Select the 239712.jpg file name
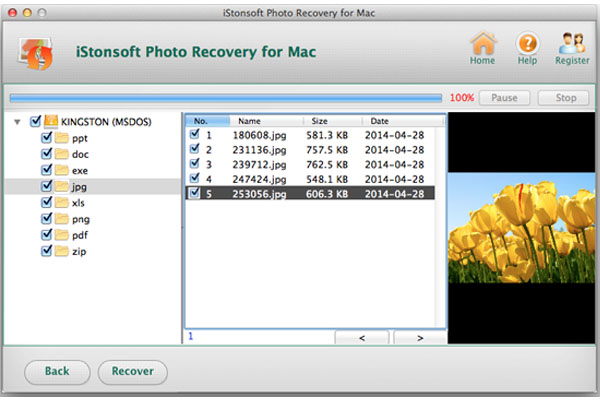The width and height of the screenshot is (600, 403). tap(259, 165)
